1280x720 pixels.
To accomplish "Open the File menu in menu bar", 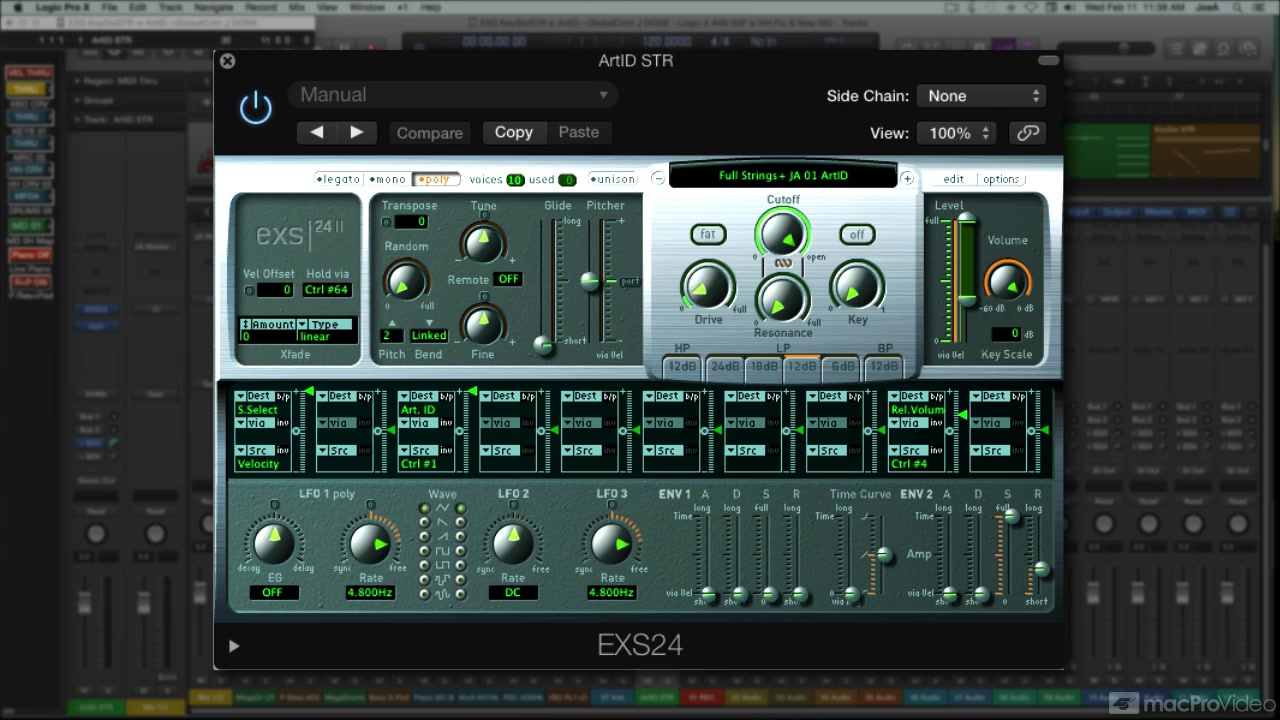I will pyautogui.click(x=108, y=7).
